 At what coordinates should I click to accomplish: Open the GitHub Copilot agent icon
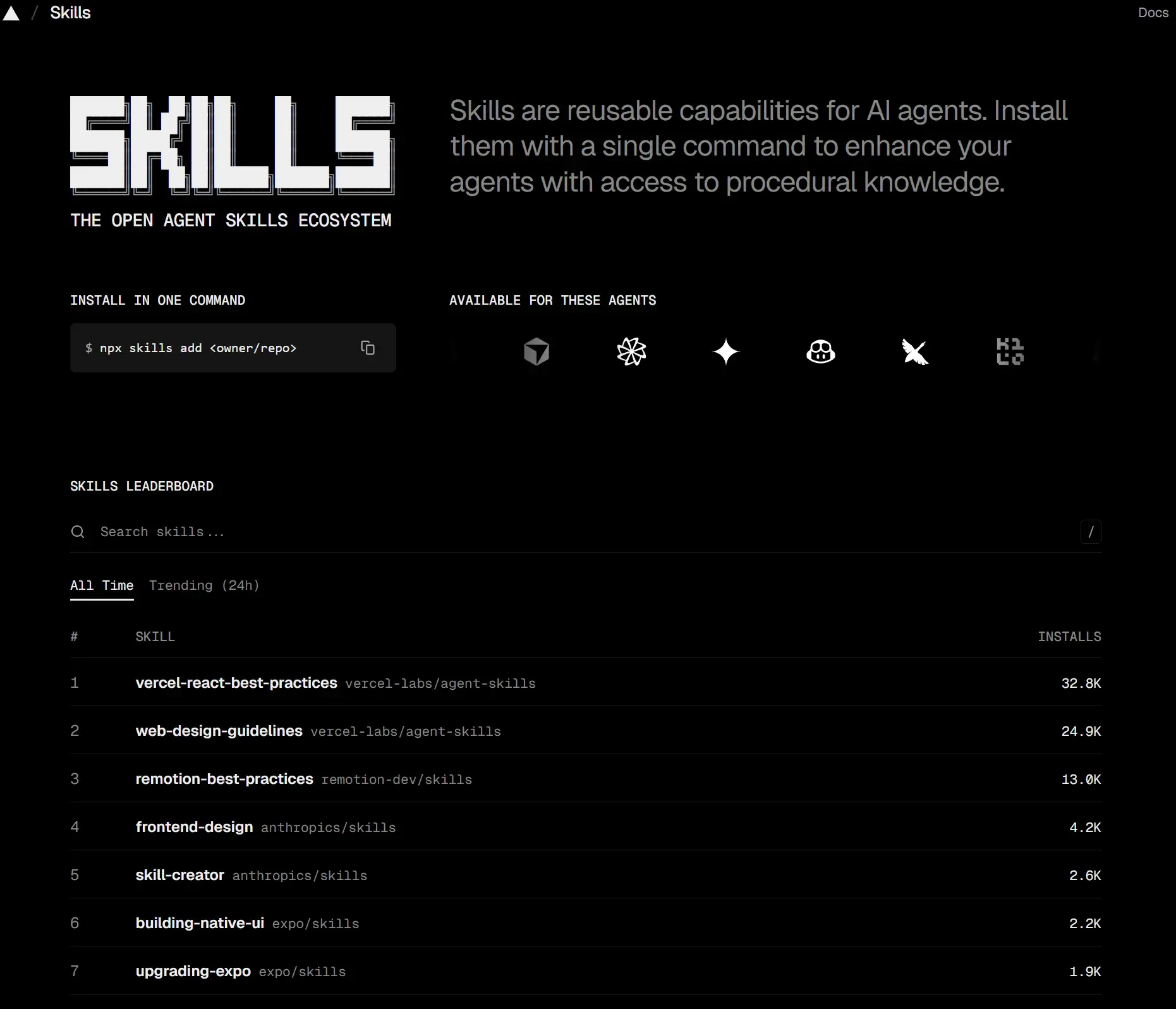point(820,352)
